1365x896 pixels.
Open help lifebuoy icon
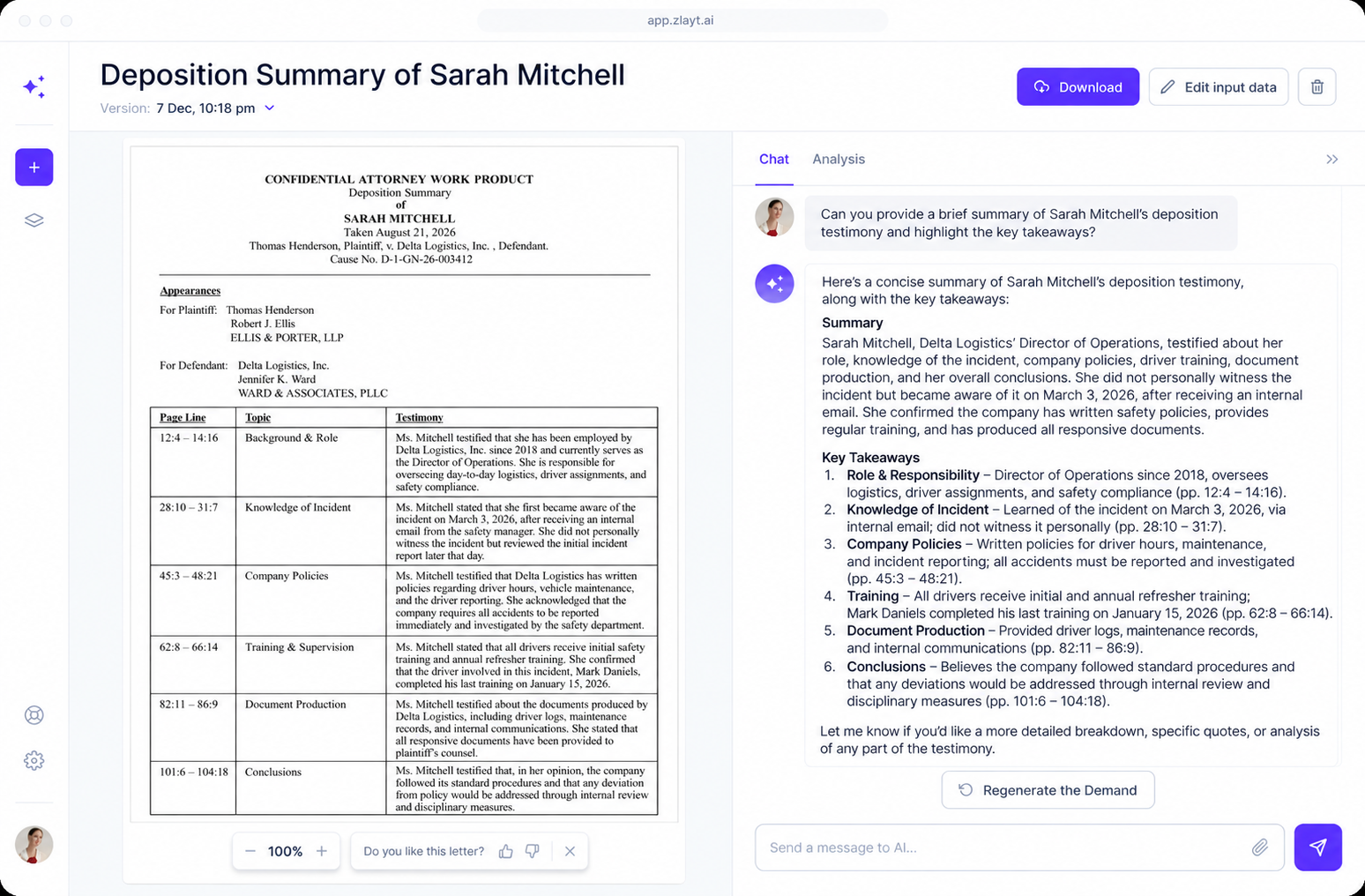point(34,715)
